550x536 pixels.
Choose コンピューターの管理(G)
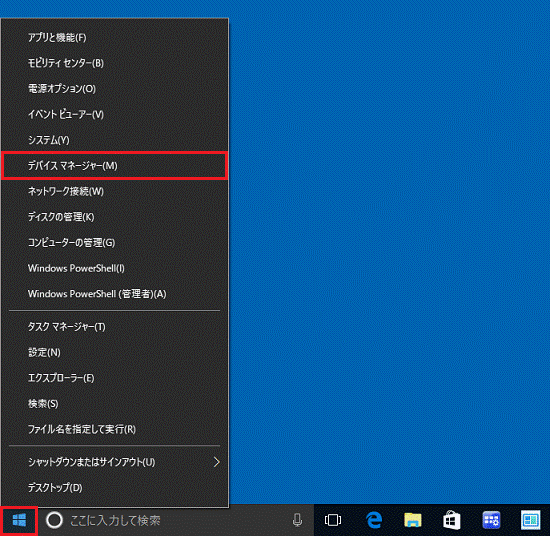115,242
